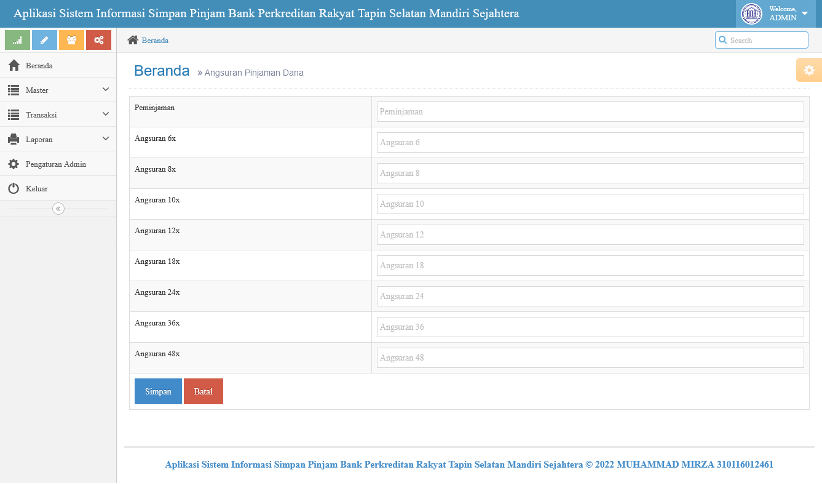Click the Angsuran 36 input field

(x=590, y=327)
